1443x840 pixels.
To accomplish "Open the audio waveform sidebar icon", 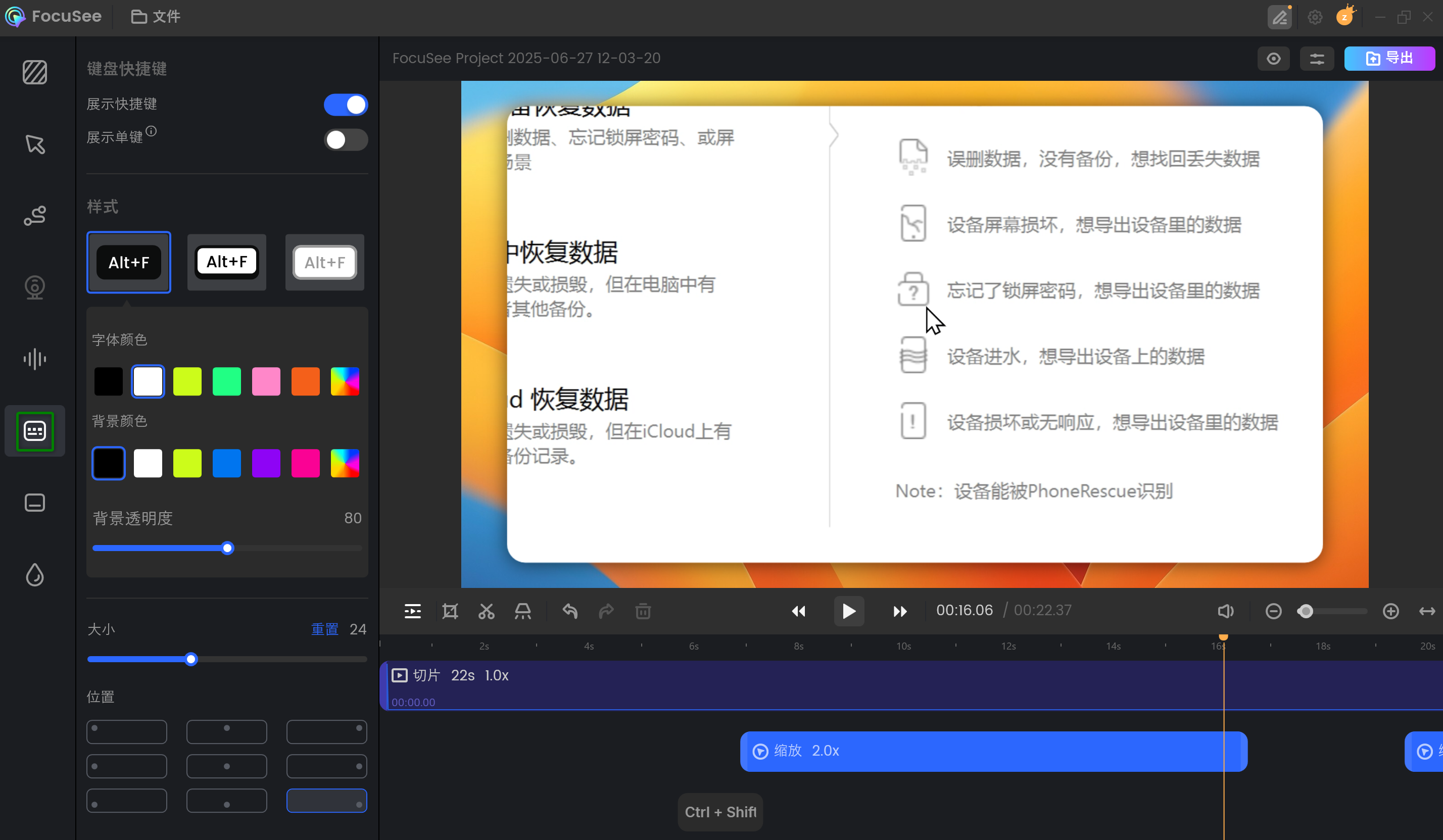I will [x=35, y=359].
